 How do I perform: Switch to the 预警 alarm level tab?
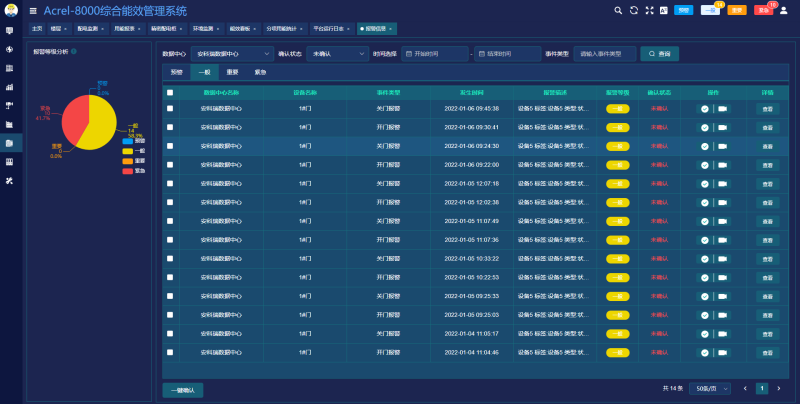(x=177, y=72)
